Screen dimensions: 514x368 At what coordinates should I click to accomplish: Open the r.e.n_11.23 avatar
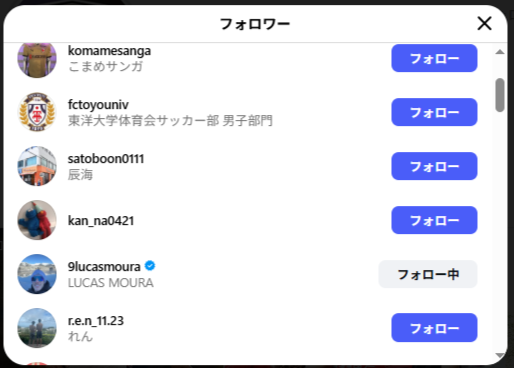coord(37,328)
